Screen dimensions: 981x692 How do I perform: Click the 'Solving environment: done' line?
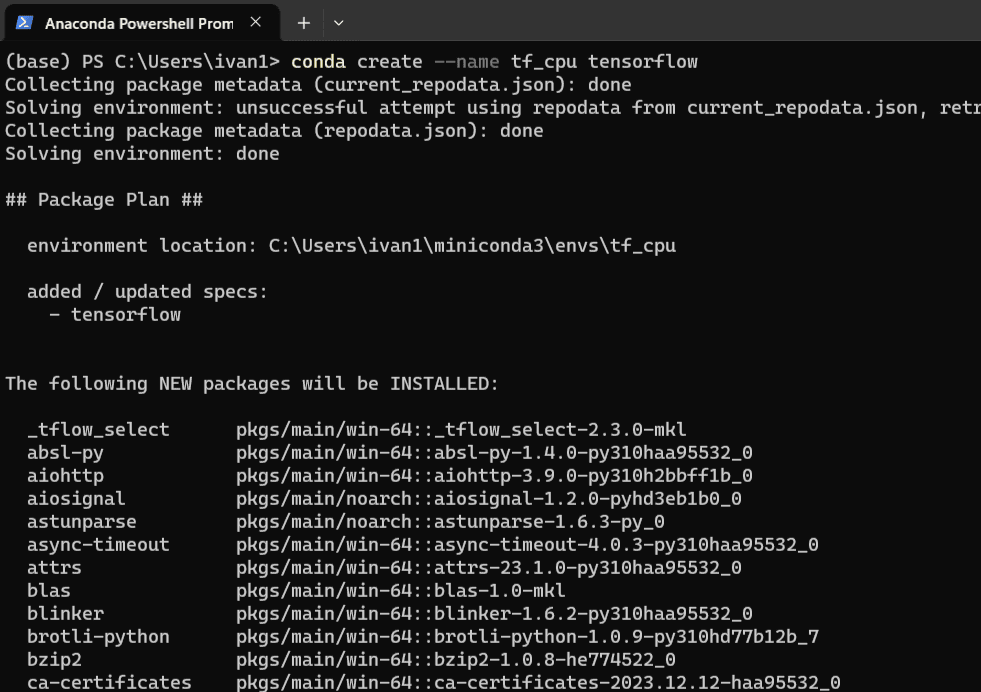[142, 154]
